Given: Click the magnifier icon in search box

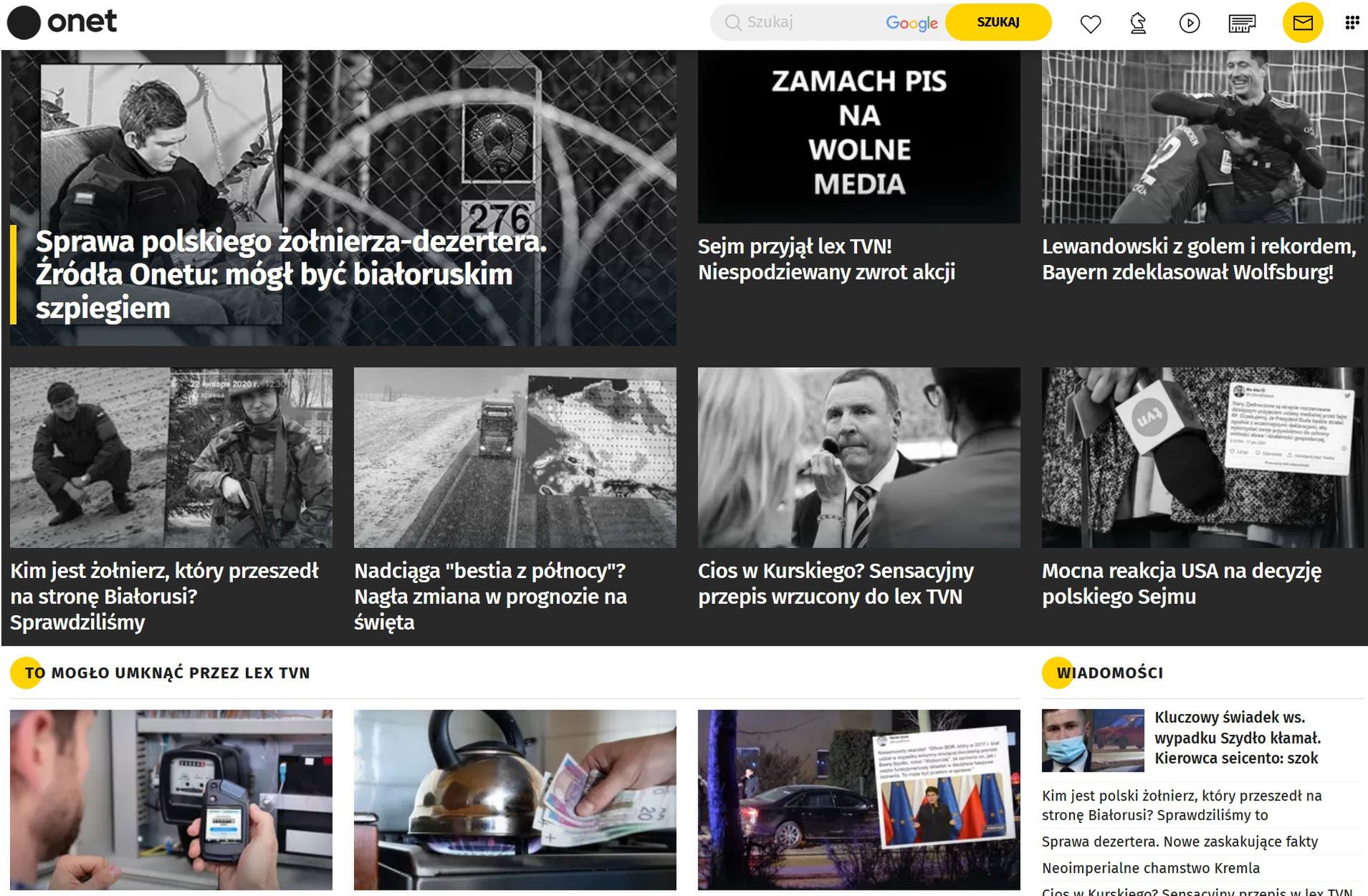Looking at the screenshot, I should [x=732, y=22].
